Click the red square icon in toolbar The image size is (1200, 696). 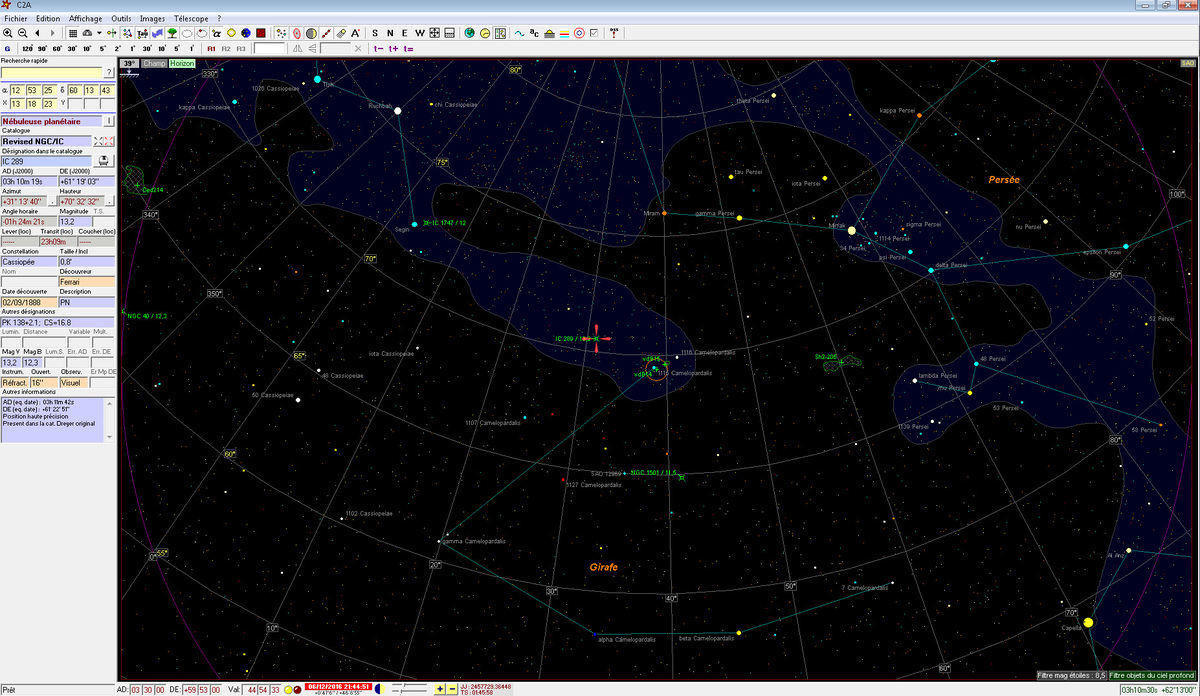coord(260,33)
